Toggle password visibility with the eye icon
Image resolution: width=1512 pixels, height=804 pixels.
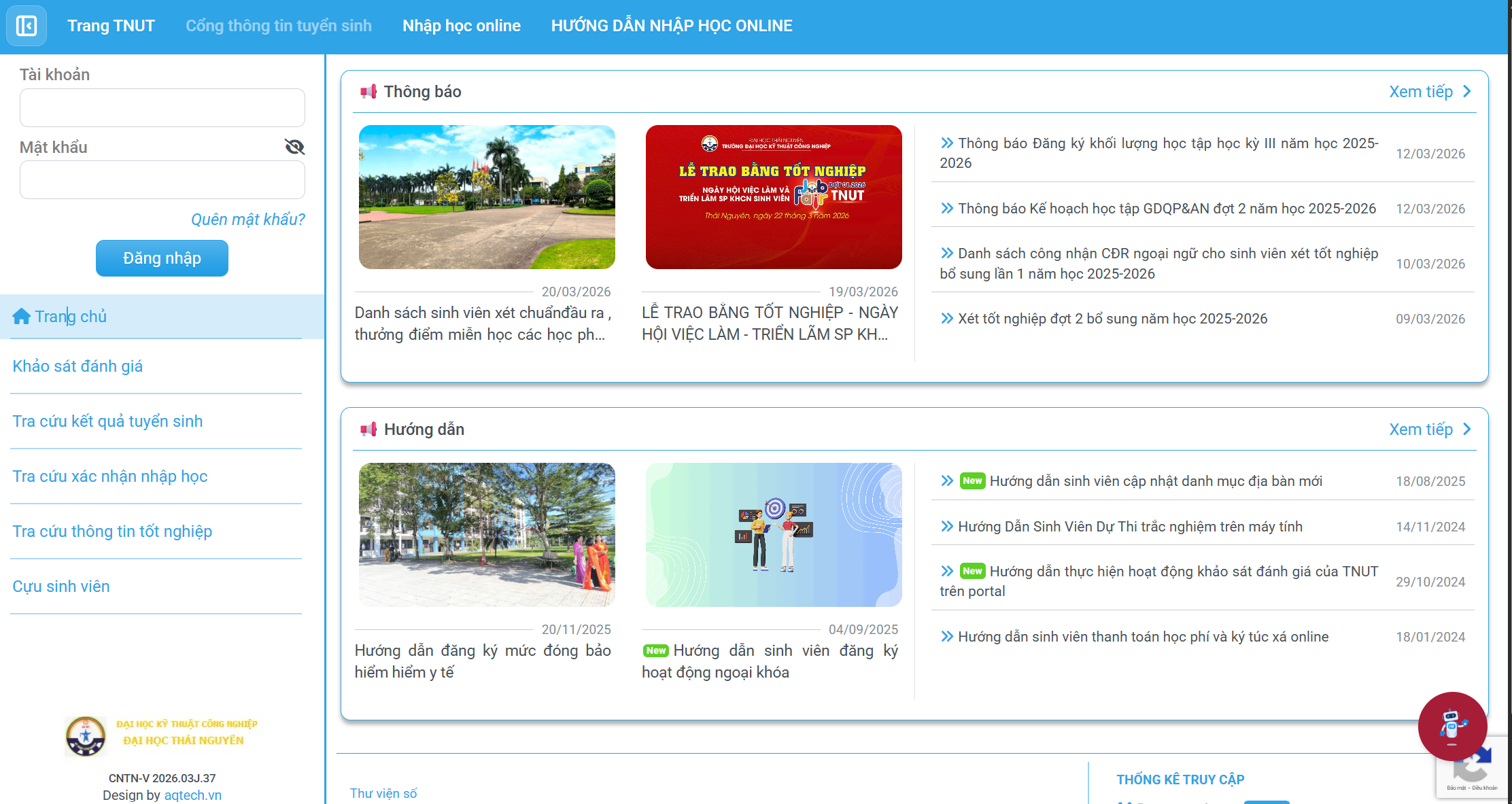tap(294, 146)
